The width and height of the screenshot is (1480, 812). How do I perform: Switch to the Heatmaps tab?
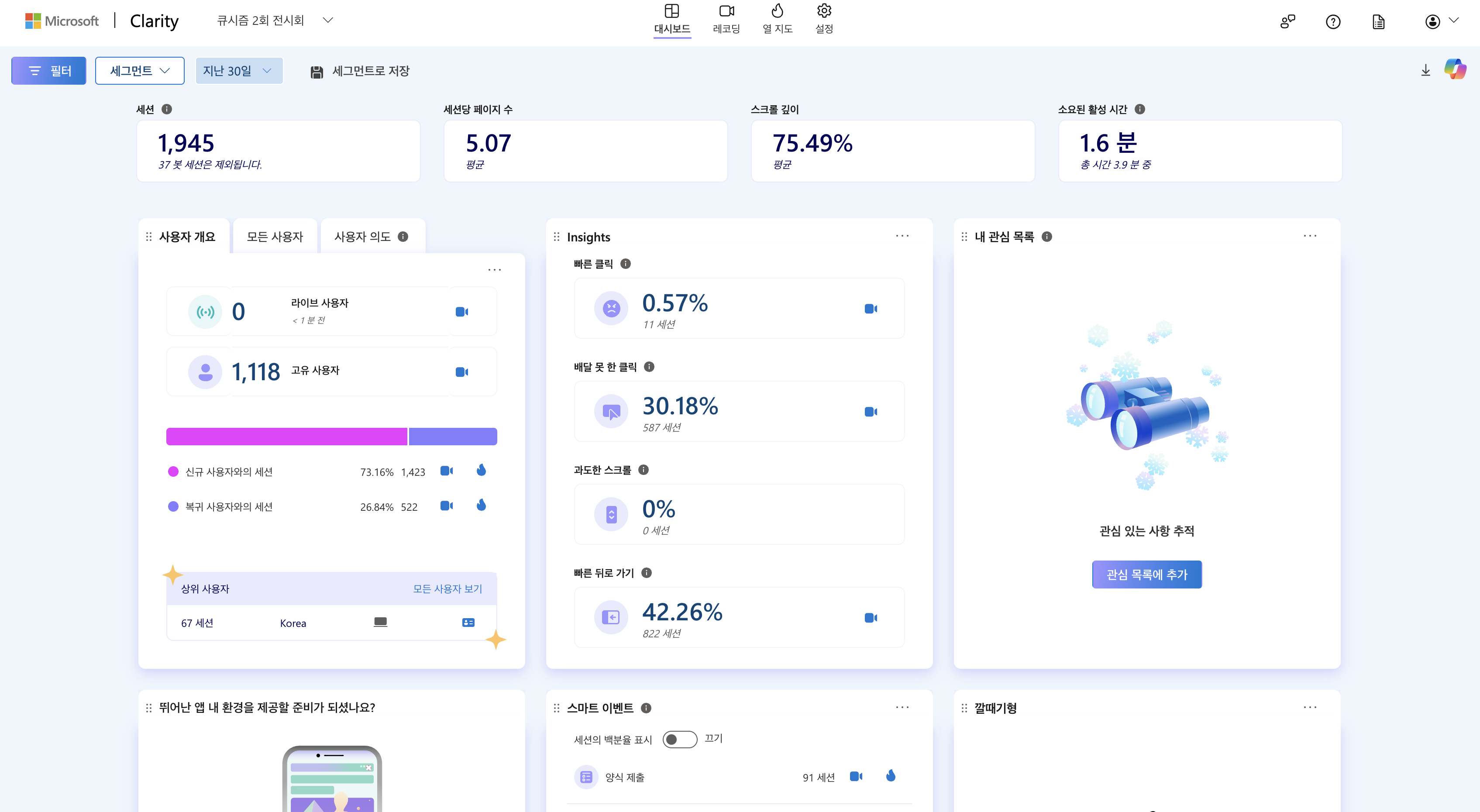tap(778, 19)
